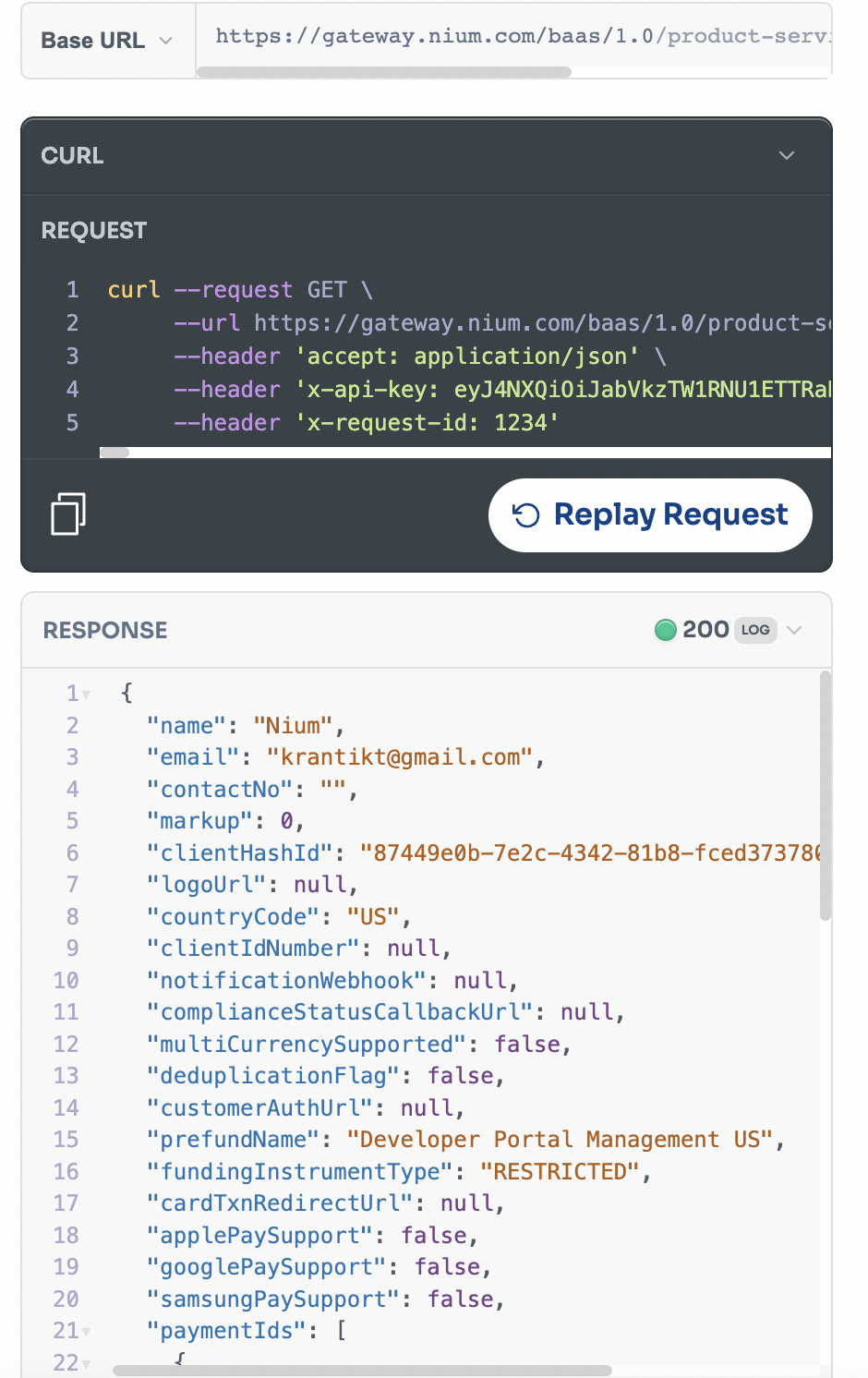This screenshot has height=1378, width=868.
Task: Click the "applePaySupport" line
Action: click(312, 1236)
